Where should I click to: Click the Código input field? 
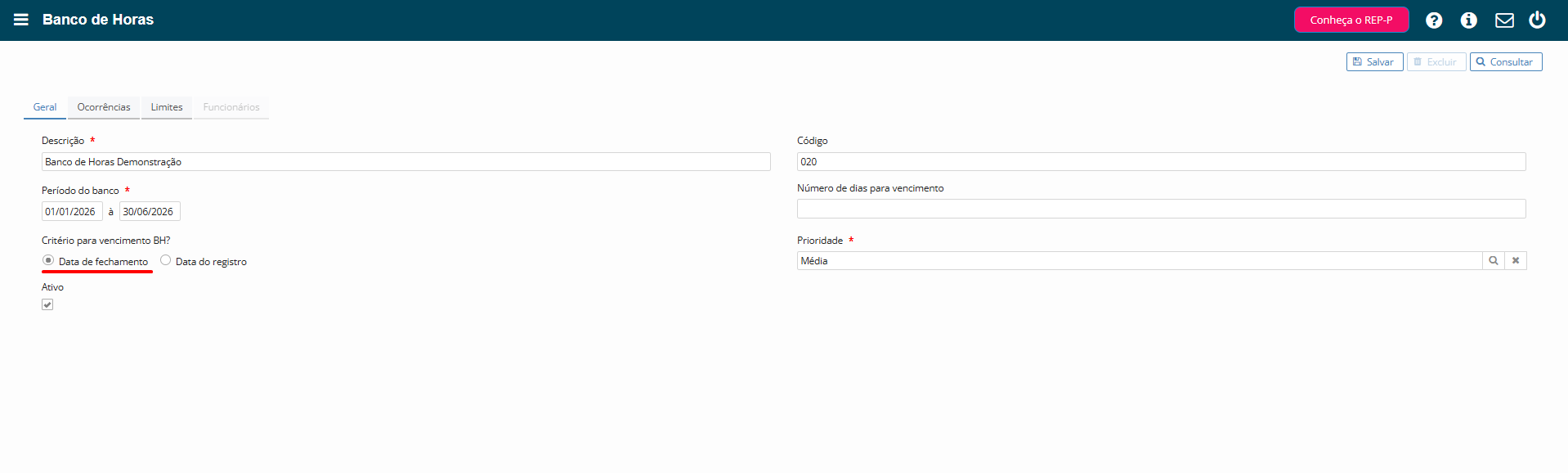tap(1162, 162)
